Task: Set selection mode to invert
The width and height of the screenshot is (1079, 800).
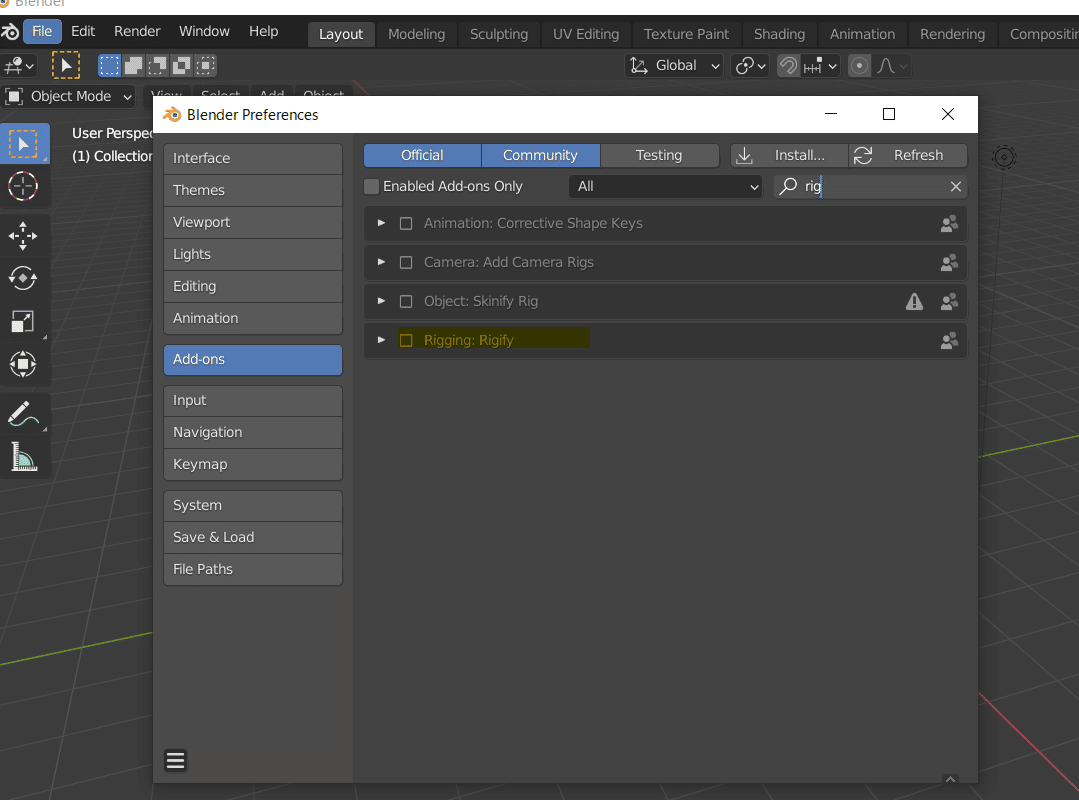Action: click(x=181, y=65)
